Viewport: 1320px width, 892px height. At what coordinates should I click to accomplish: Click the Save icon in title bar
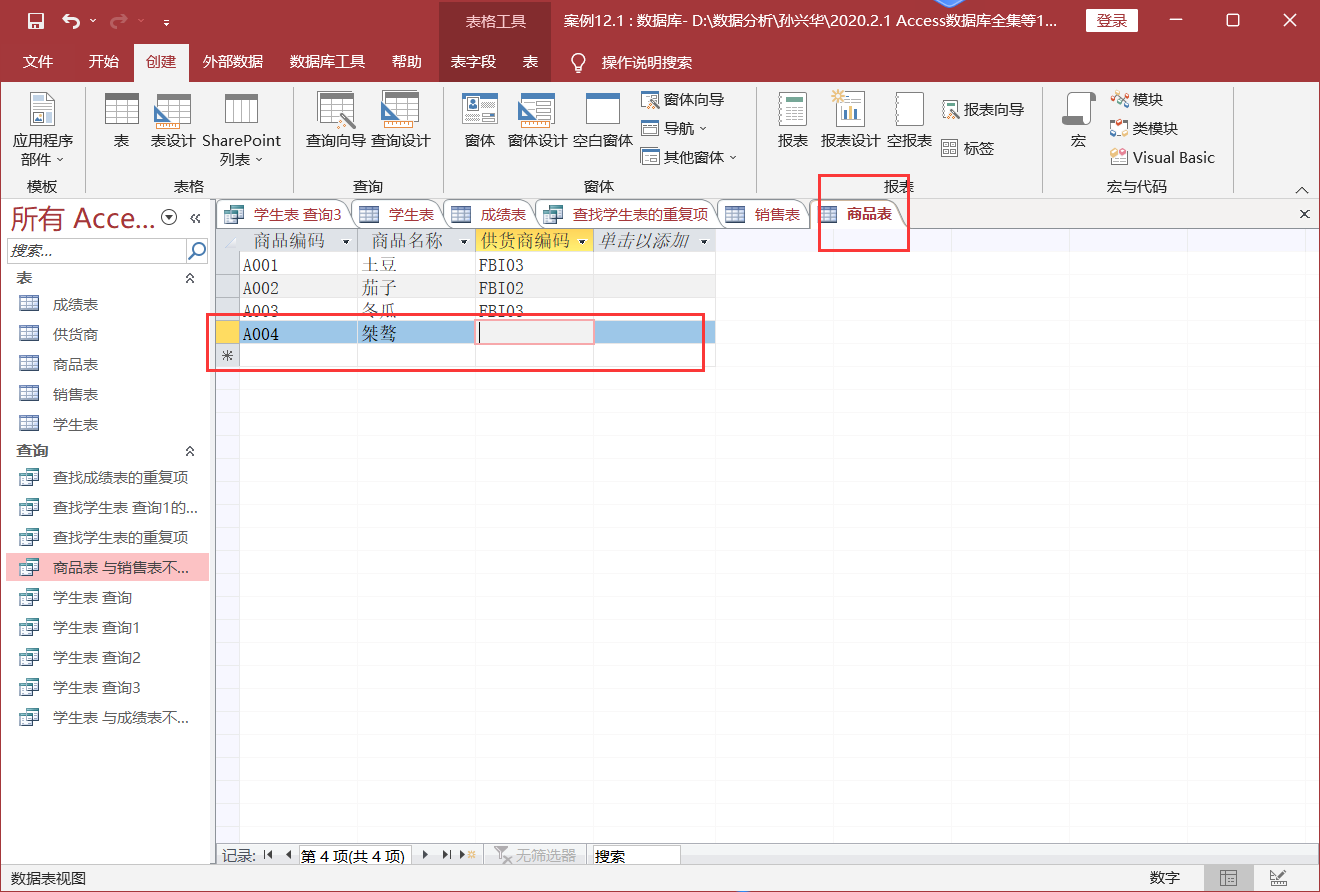[36, 21]
